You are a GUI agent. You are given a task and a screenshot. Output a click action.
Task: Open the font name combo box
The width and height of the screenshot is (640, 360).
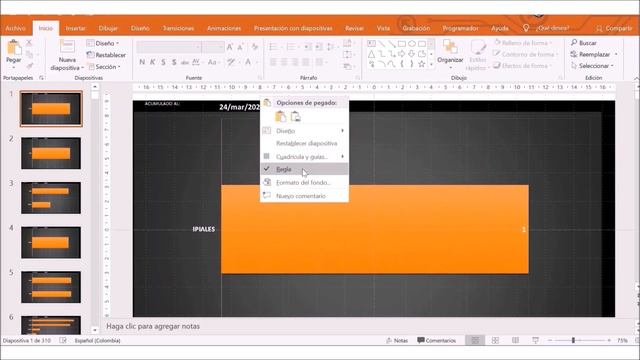tap(169, 47)
